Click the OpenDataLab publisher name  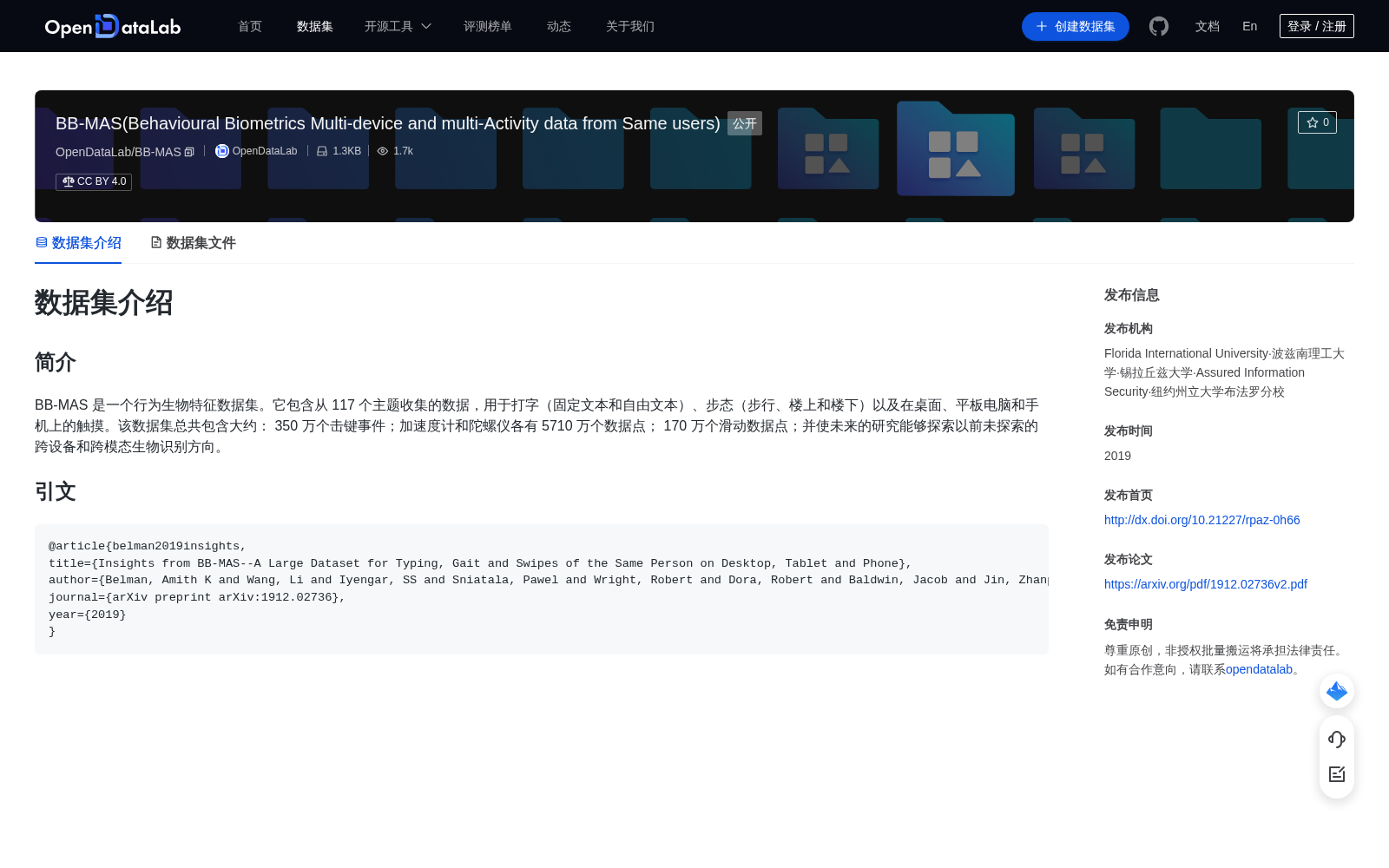(x=265, y=151)
